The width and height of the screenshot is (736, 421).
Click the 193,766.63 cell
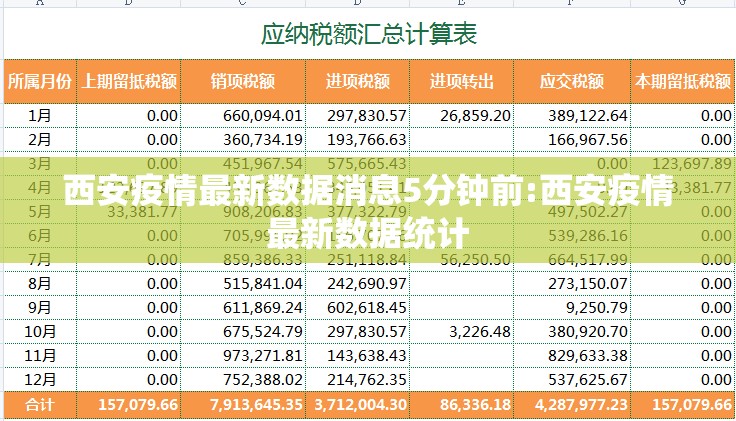[x=358, y=139]
